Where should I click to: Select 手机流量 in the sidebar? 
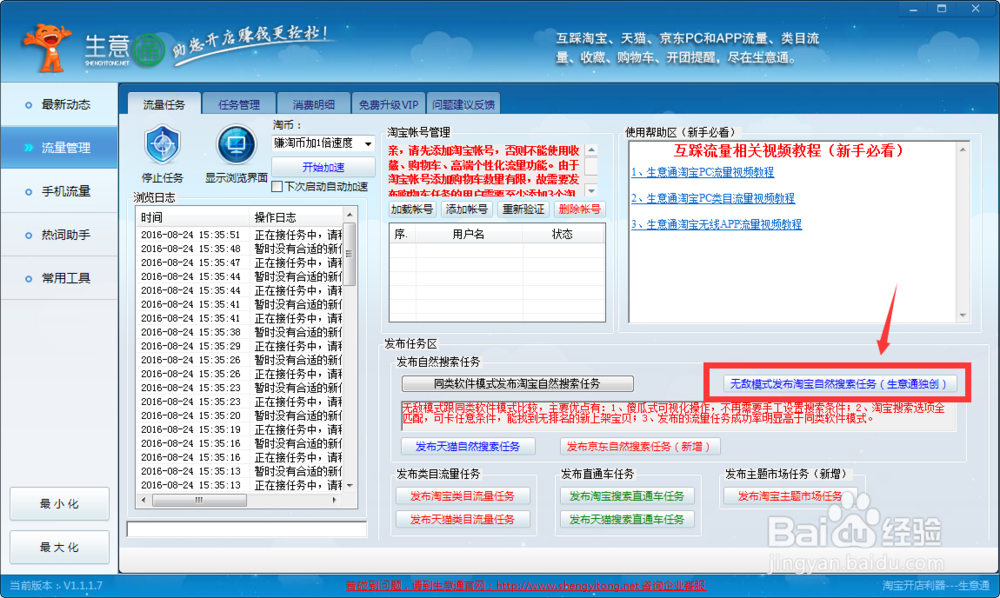(x=59, y=191)
